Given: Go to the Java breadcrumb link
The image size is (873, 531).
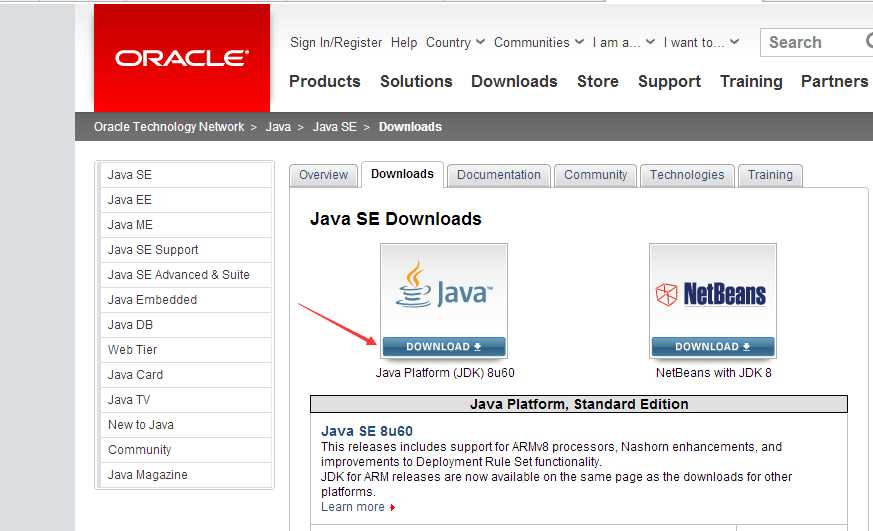Looking at the screenshot, I should [278, 127].
